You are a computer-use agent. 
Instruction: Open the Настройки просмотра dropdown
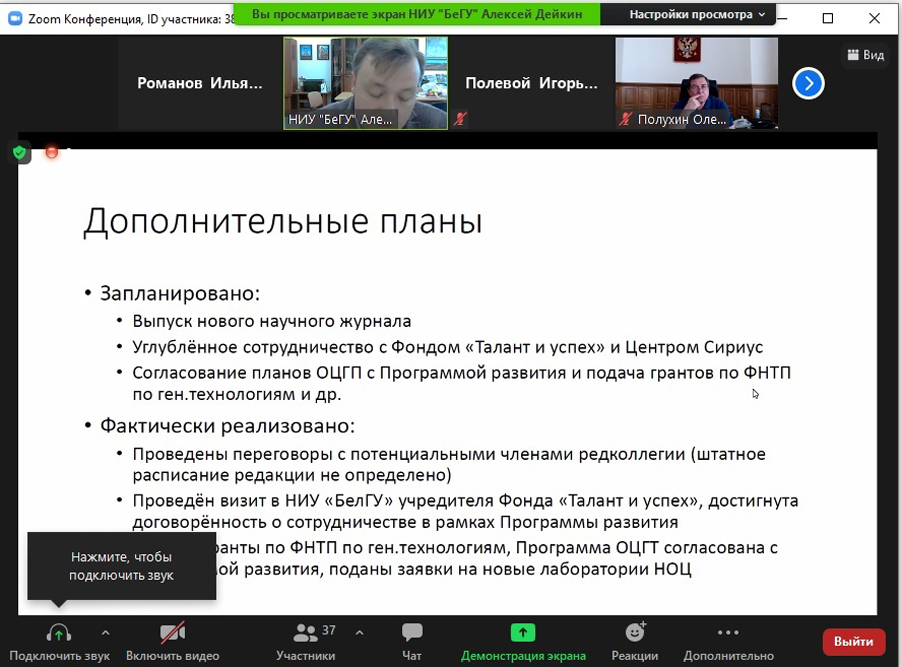pyautogui.click(x=697, y=15)
